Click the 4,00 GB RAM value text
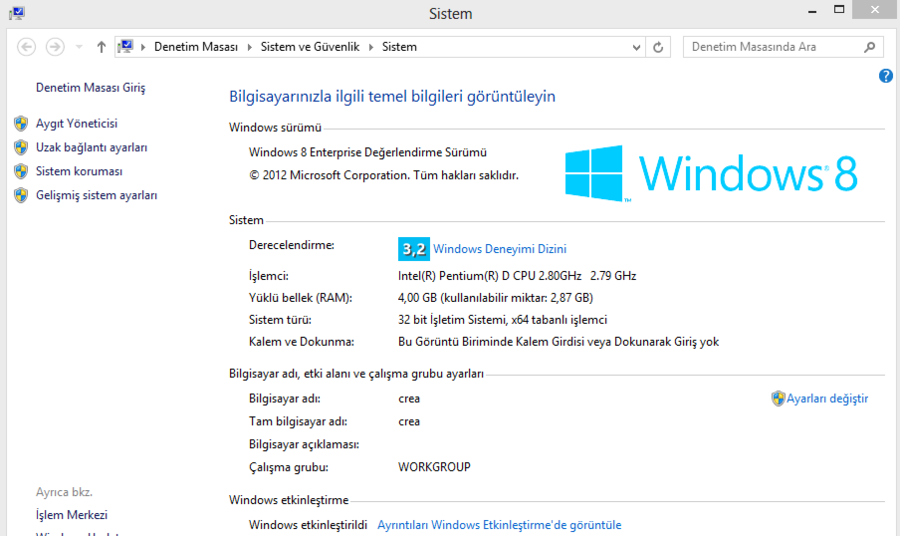The image size is (900, 536). 495,298
